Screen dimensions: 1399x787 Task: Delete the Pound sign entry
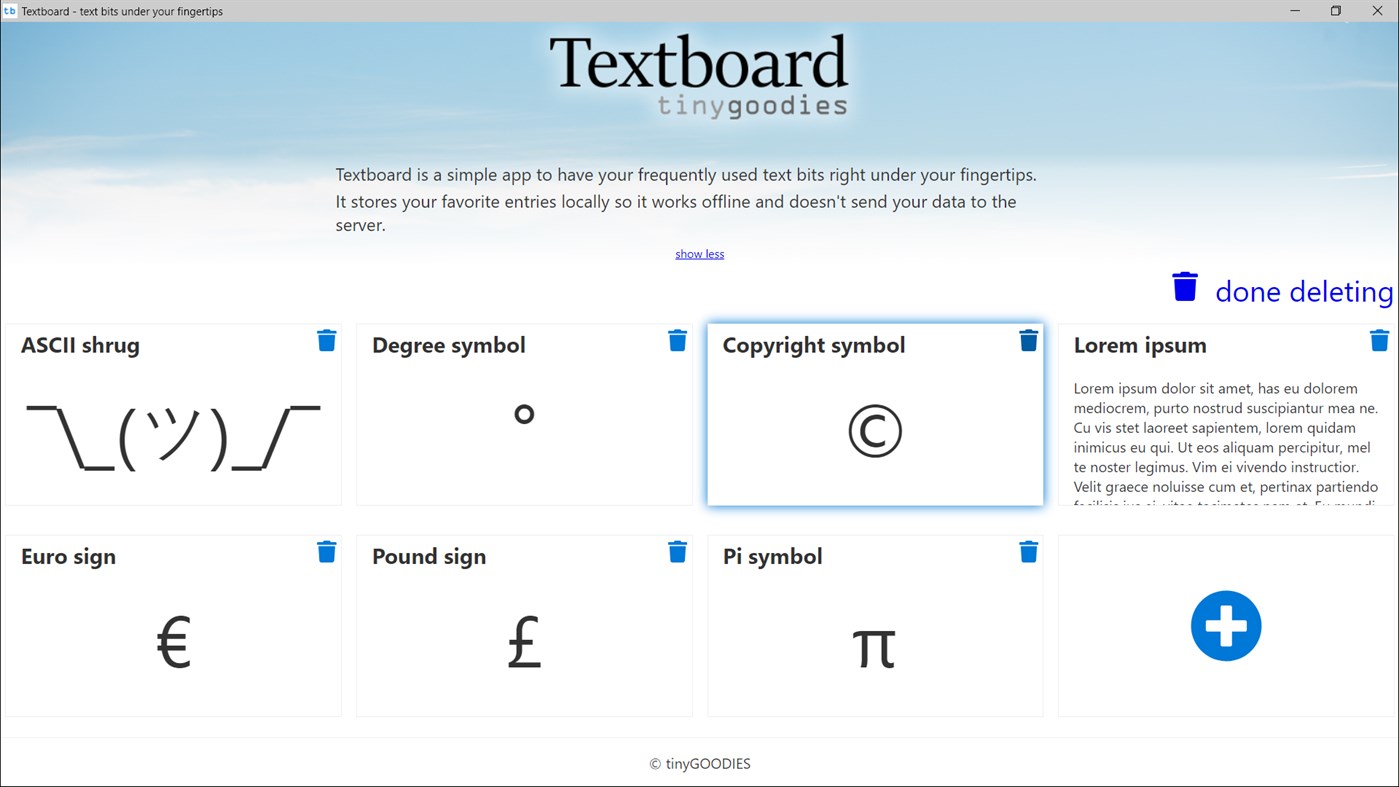[x=677, y=551]
